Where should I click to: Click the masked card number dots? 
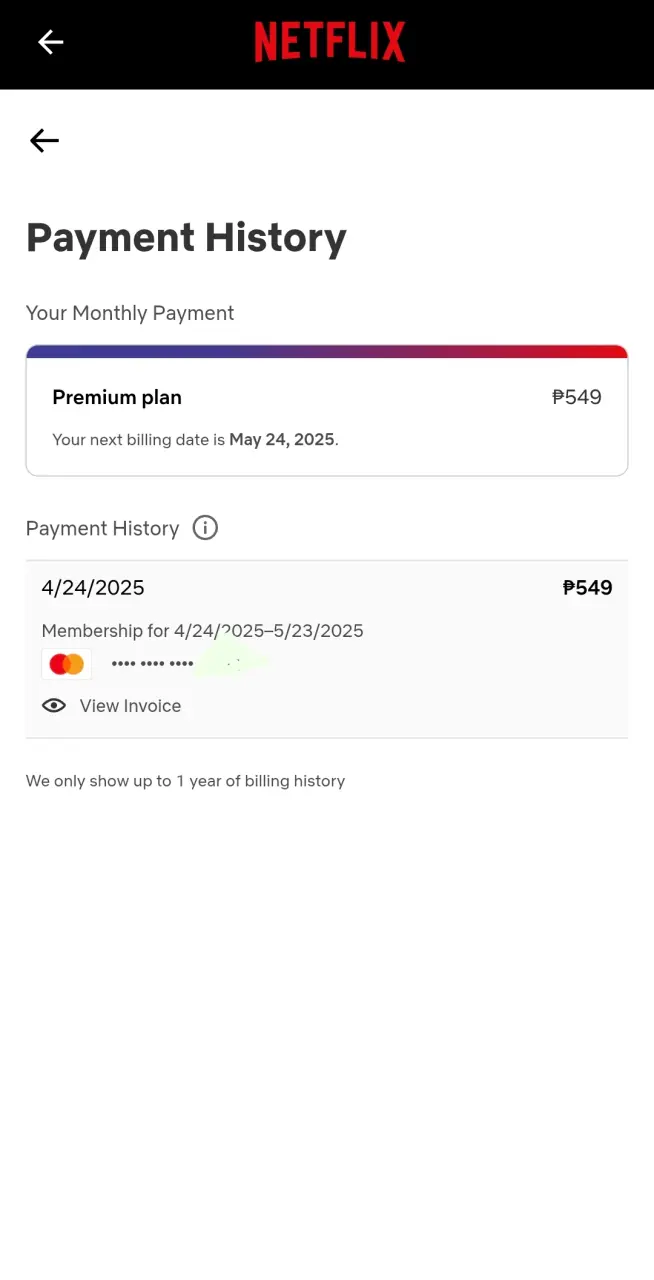(153, 664)
